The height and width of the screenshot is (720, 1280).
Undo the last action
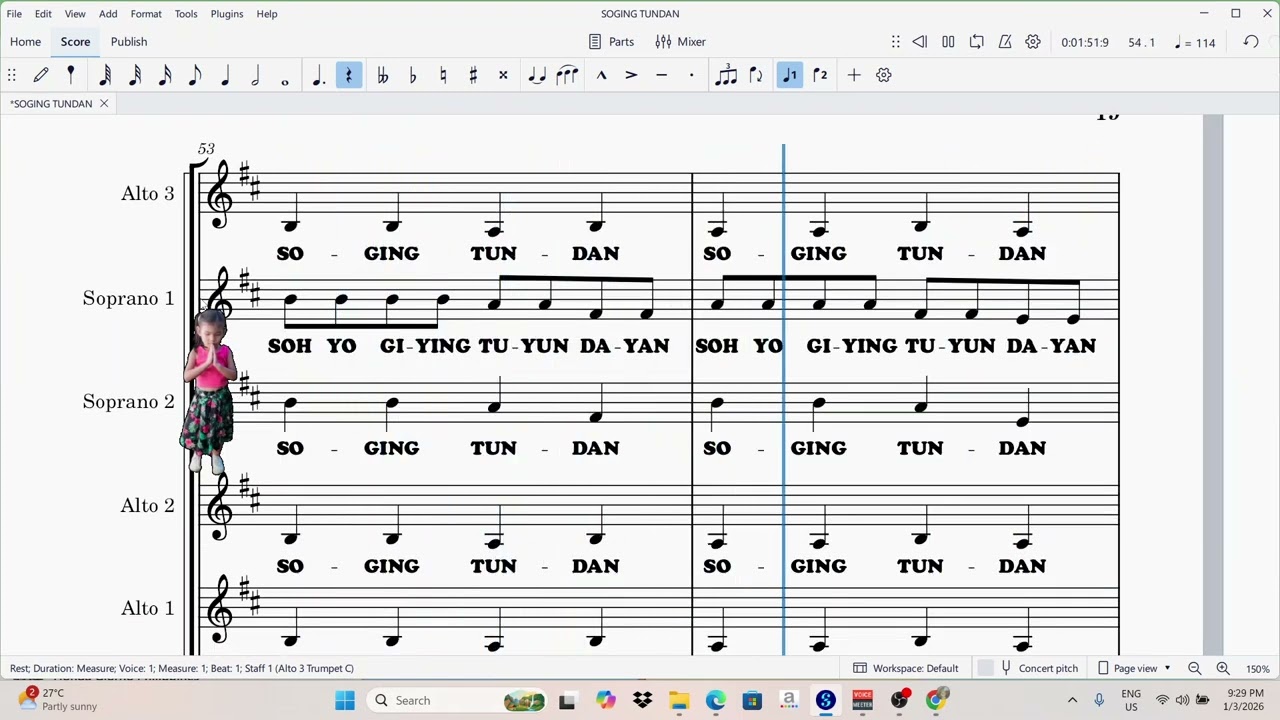(x=1251, y=42)
